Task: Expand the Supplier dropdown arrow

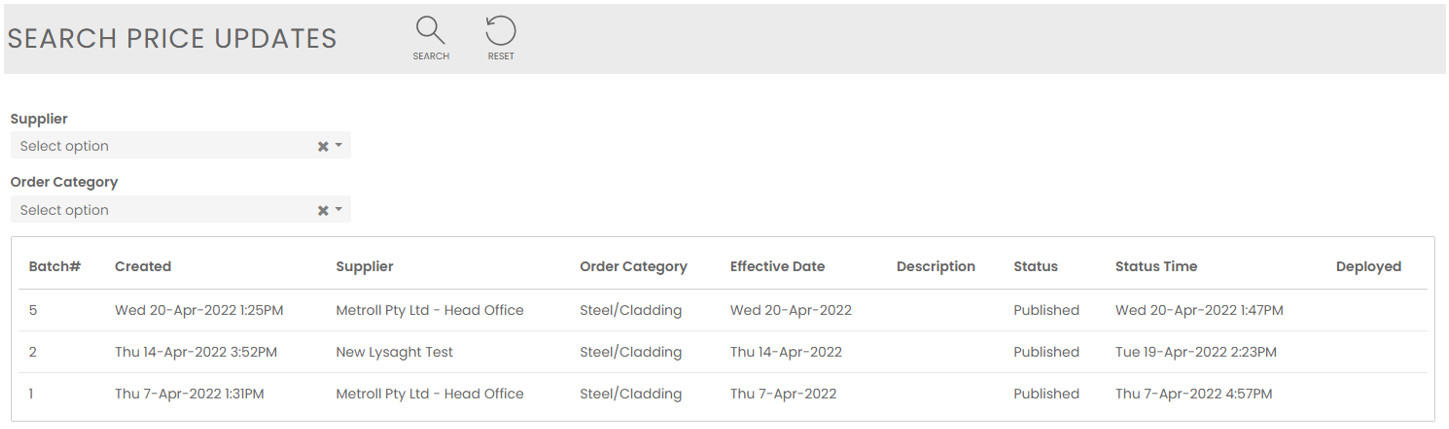Action: [339, 146]
